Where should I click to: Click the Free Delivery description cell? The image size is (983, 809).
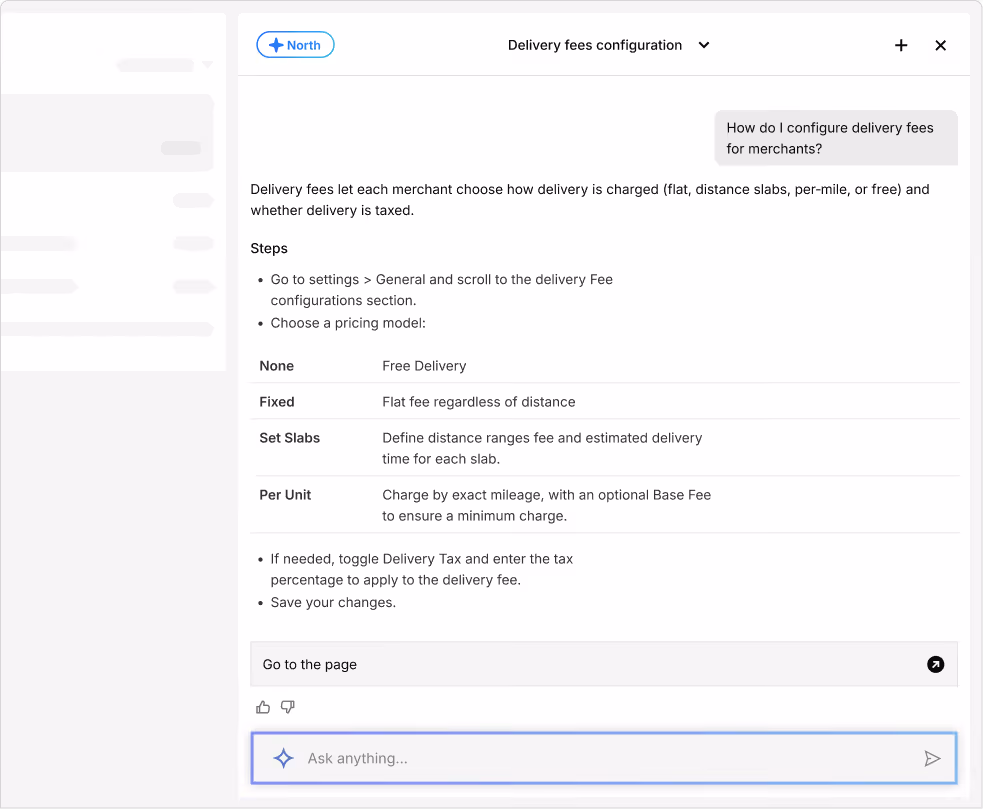(x=424, y=366)
